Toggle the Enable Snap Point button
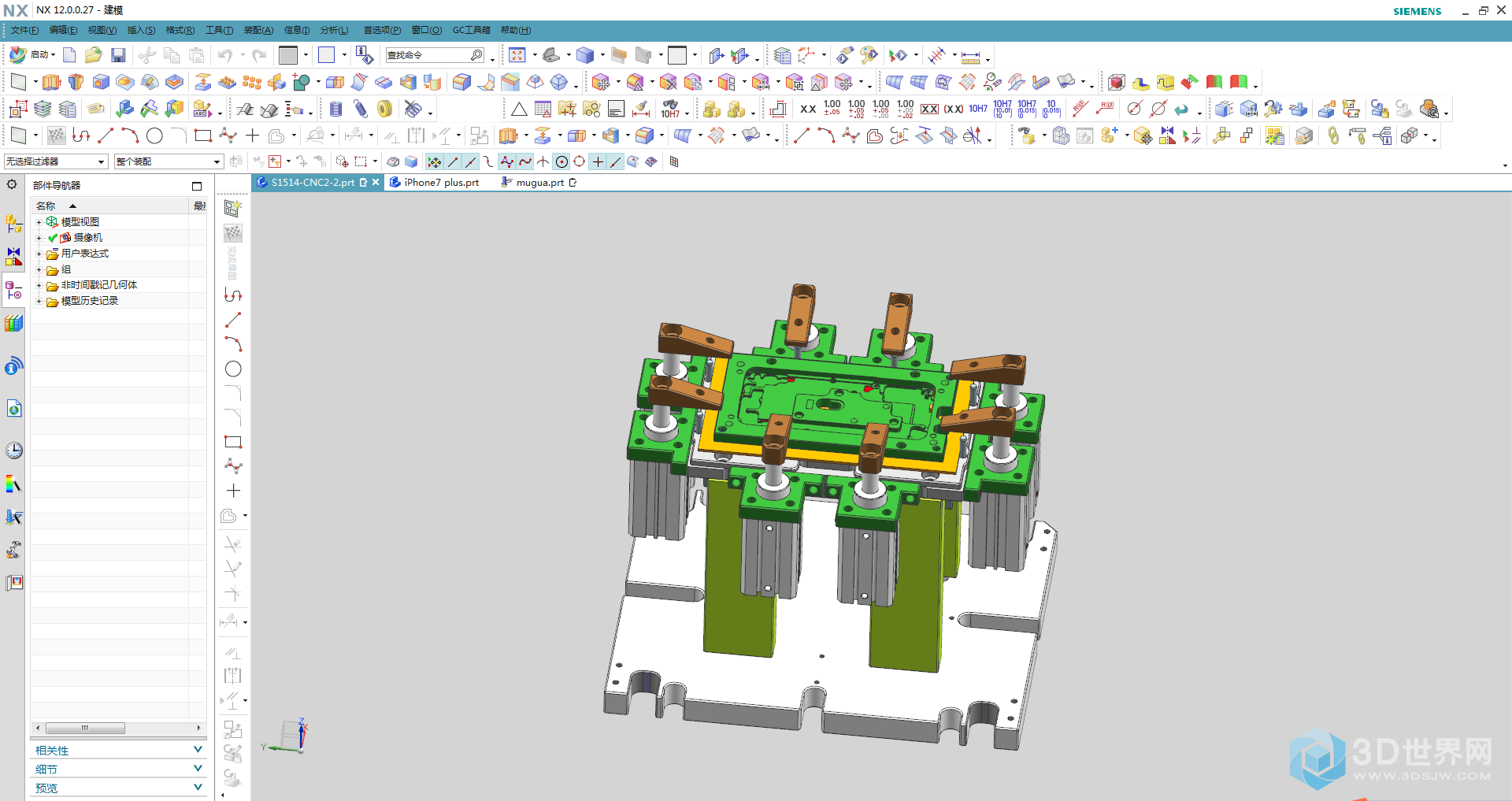 [x=434, y=161]
